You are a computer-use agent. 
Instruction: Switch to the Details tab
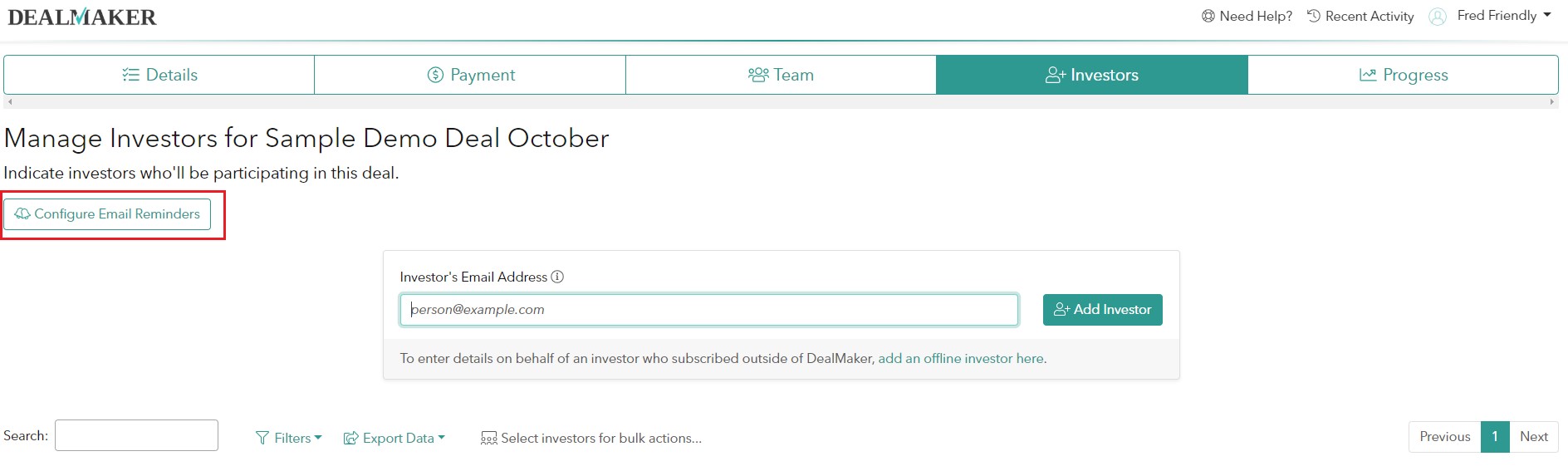[159, 75]
